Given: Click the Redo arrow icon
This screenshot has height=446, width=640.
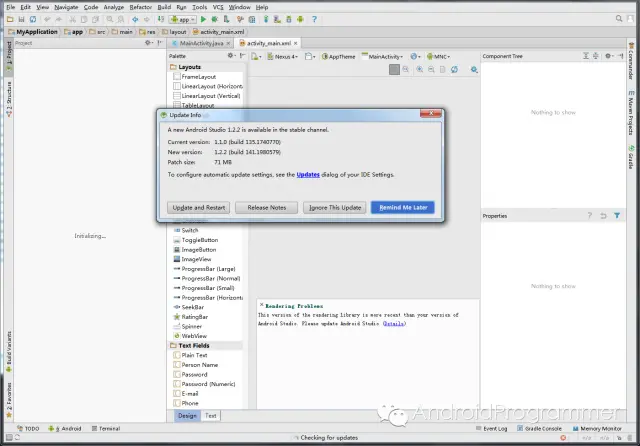Looking at the screenshot, I should 58,19.
